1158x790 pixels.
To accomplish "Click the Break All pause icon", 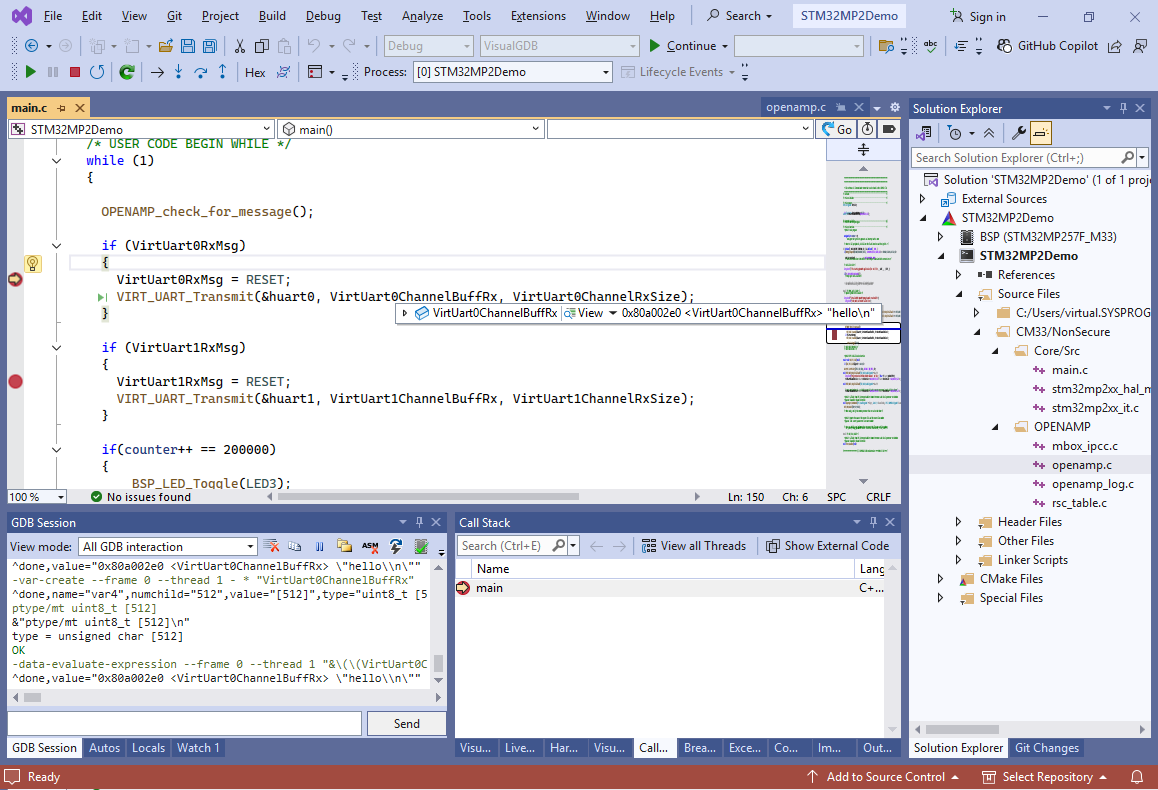I will (x=52, y=72).
